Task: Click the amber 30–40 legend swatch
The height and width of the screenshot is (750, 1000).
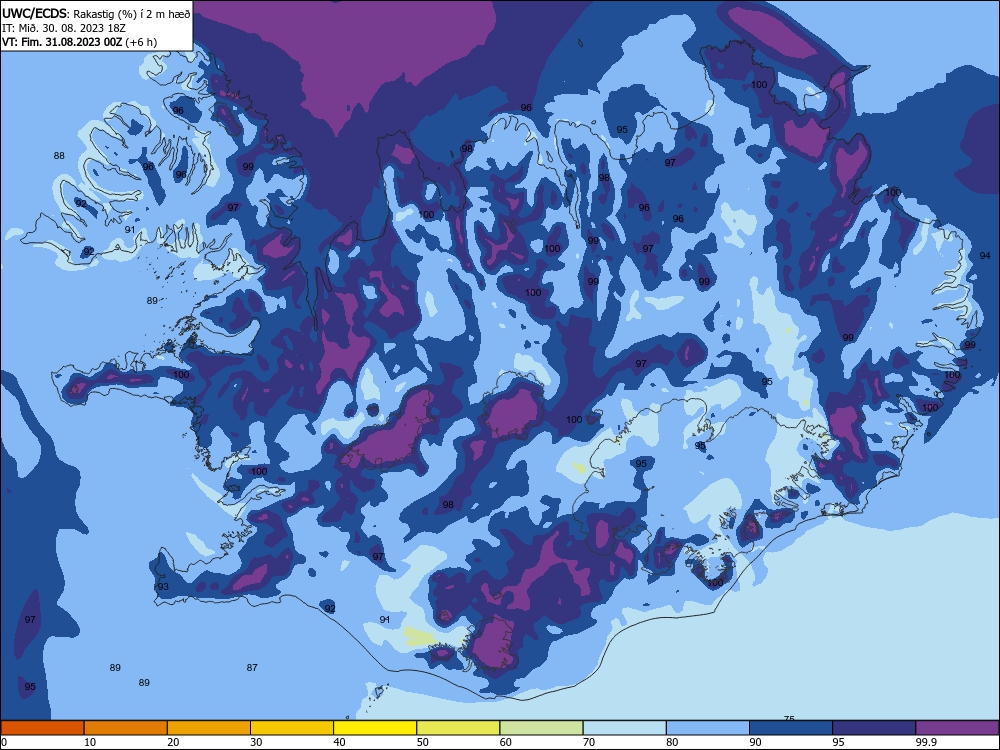Action: point(292,728)
